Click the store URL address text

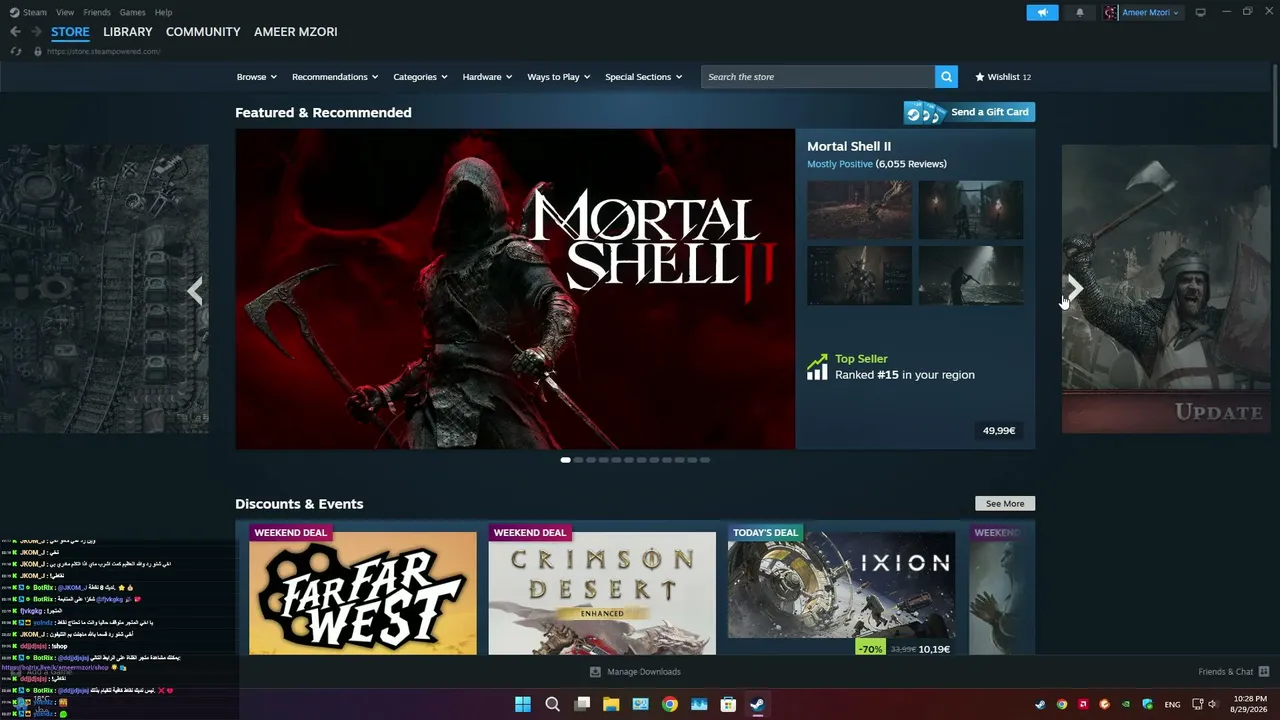click(x=104, y=51)
